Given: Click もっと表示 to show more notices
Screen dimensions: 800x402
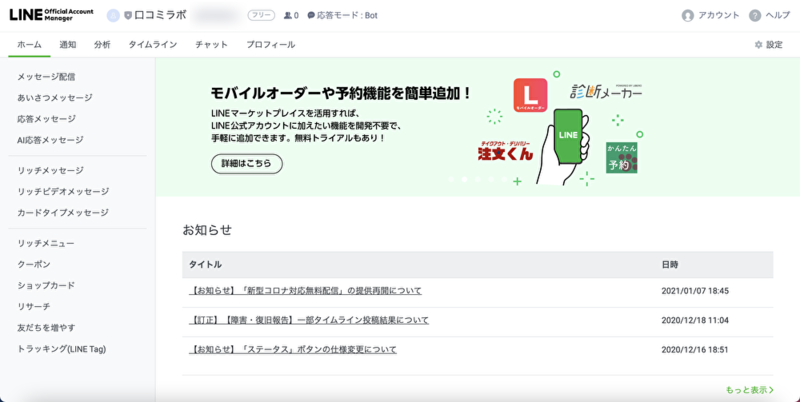Looking at the screenshot, I should (x=749, y=390).
